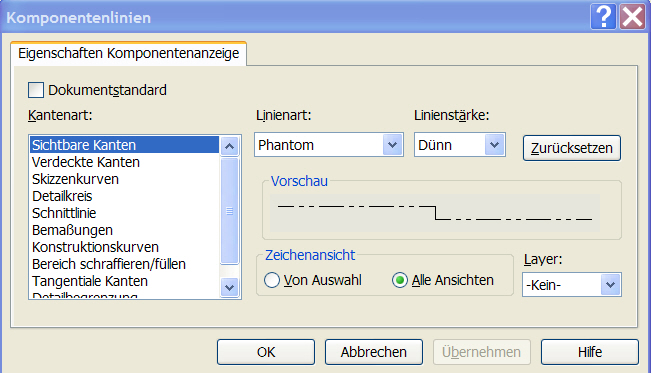Select the Alle Ansichten radio button

point(400,280)
